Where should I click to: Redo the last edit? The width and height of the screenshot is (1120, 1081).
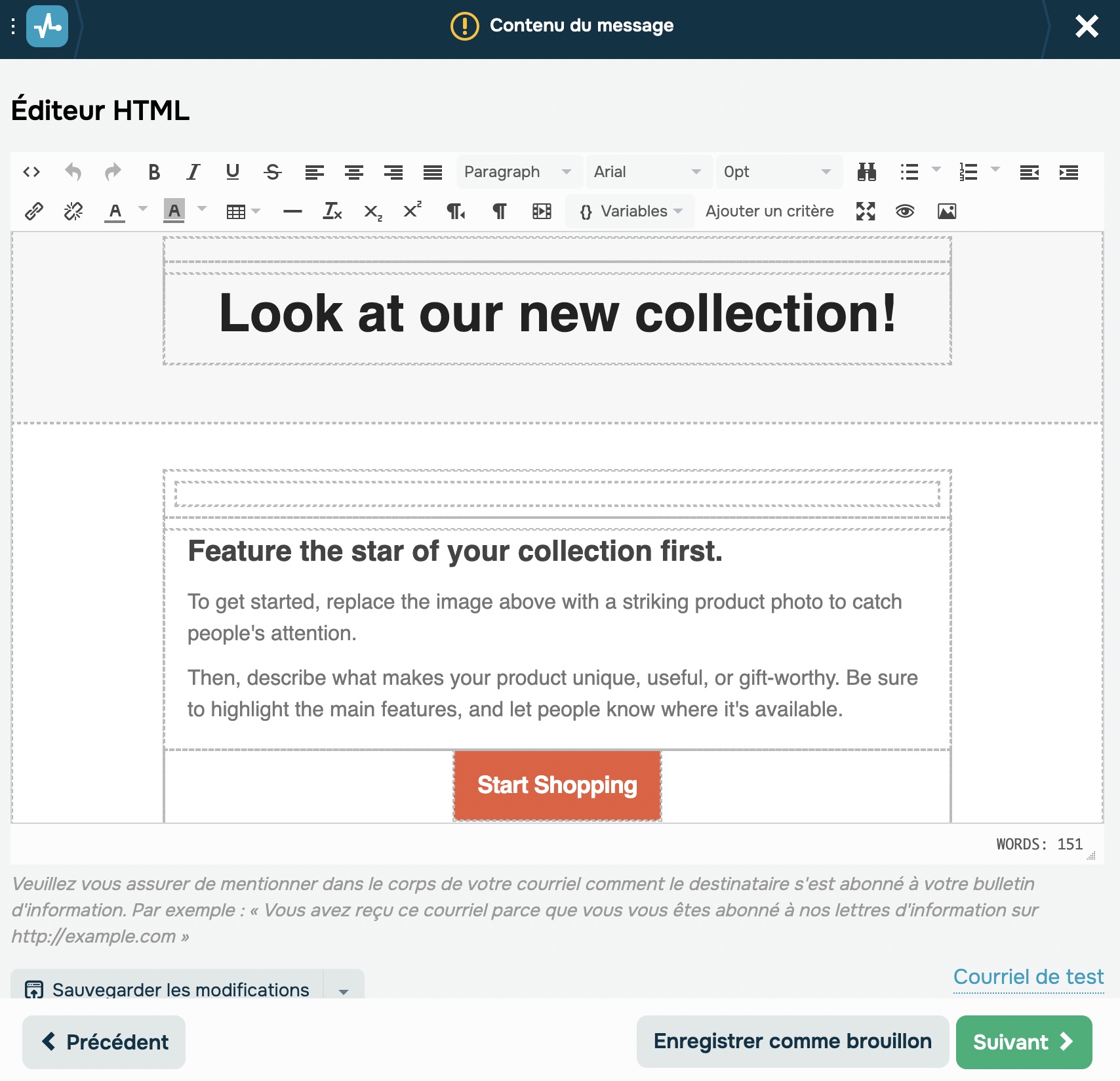[113, 172]
